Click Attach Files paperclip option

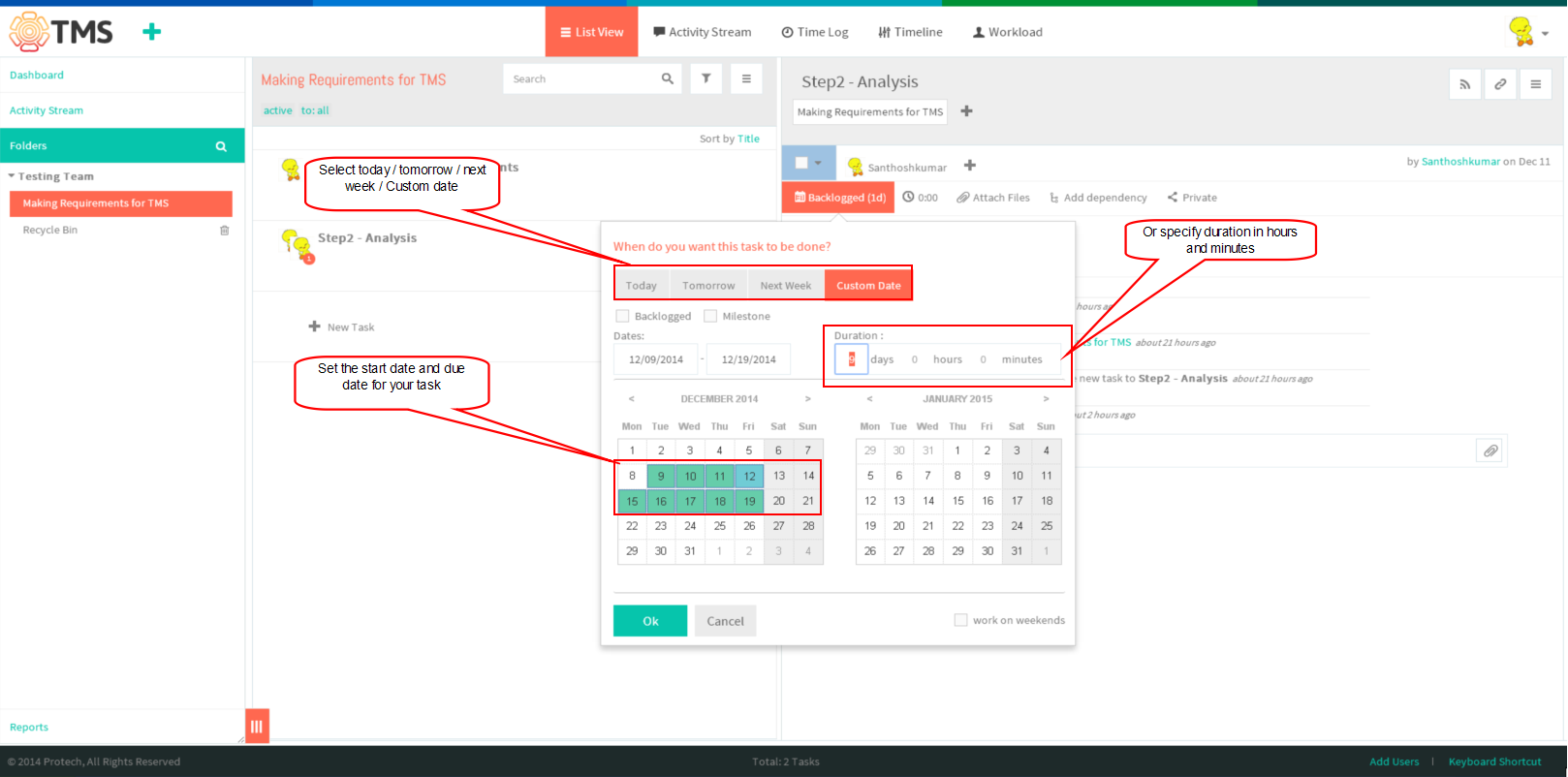(993, 198)
